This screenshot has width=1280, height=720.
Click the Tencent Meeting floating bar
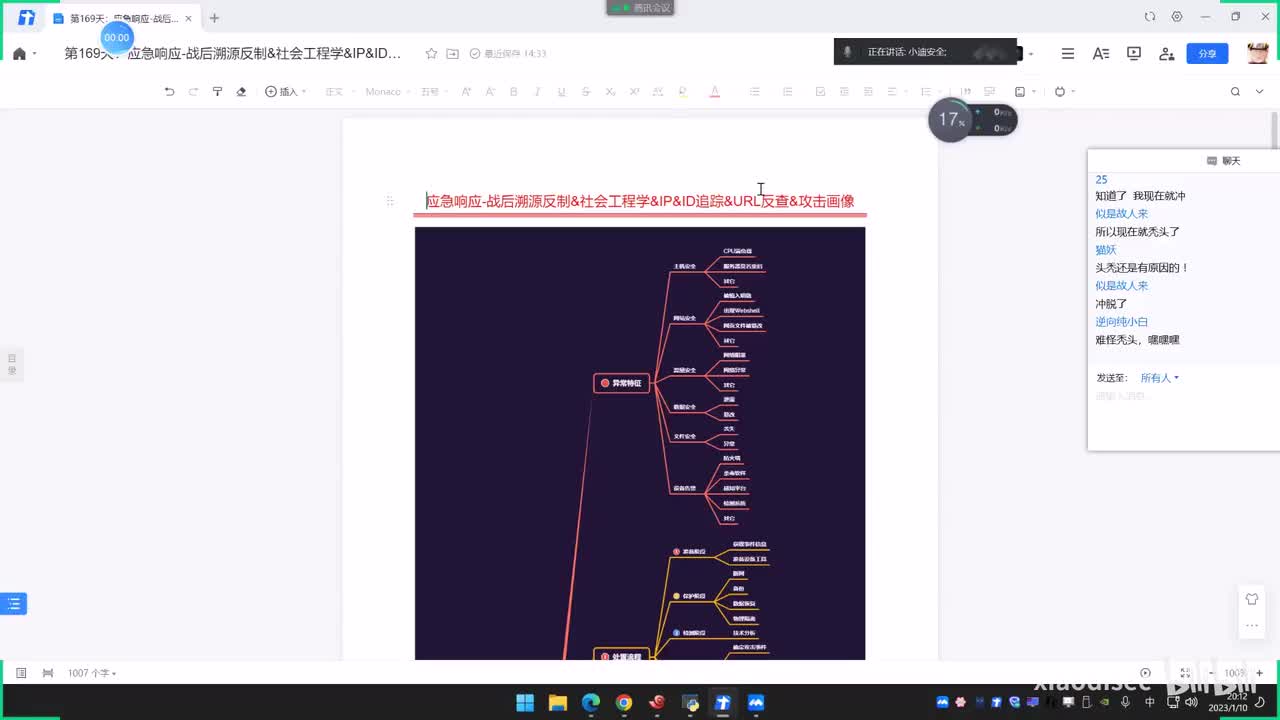click(x=640, y=7)
